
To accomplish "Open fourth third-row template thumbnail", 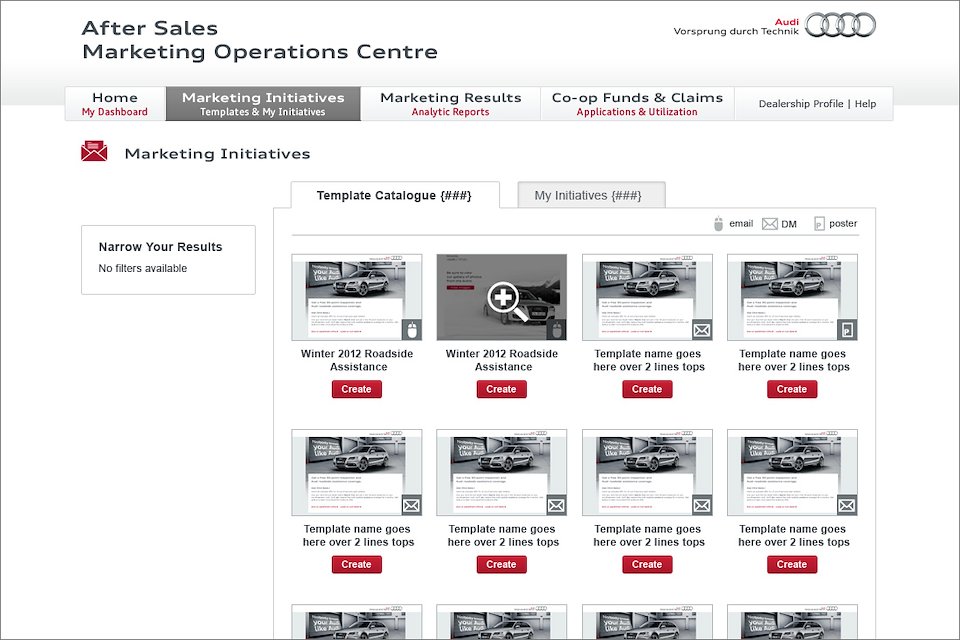I will click(792, 622).
